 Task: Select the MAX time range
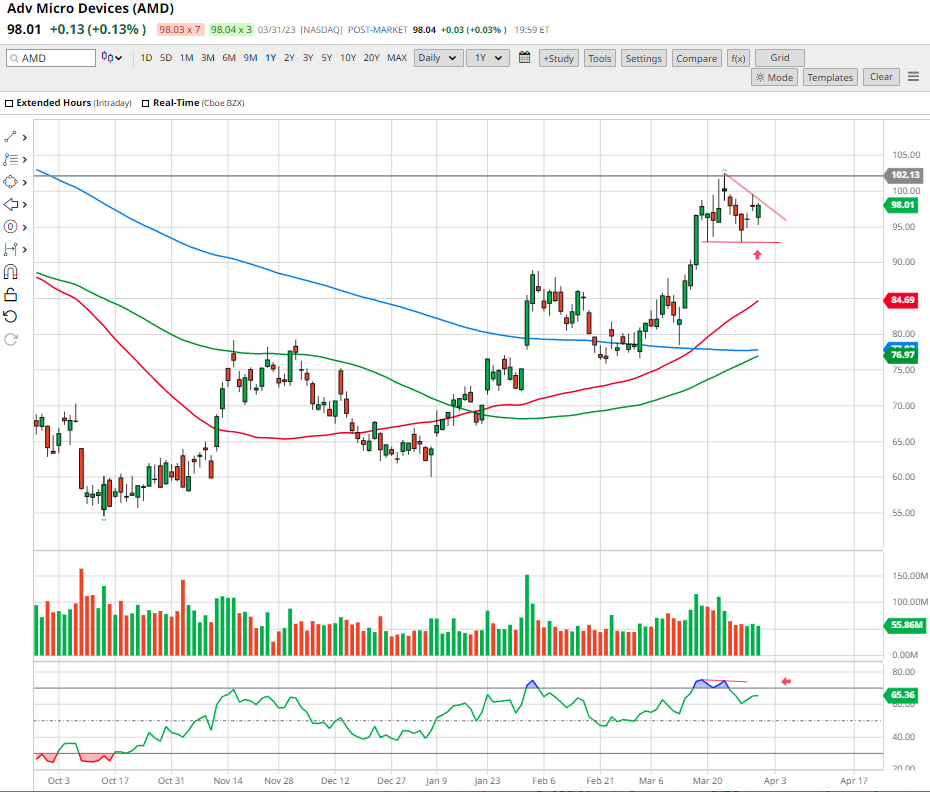tap(397, 58)
